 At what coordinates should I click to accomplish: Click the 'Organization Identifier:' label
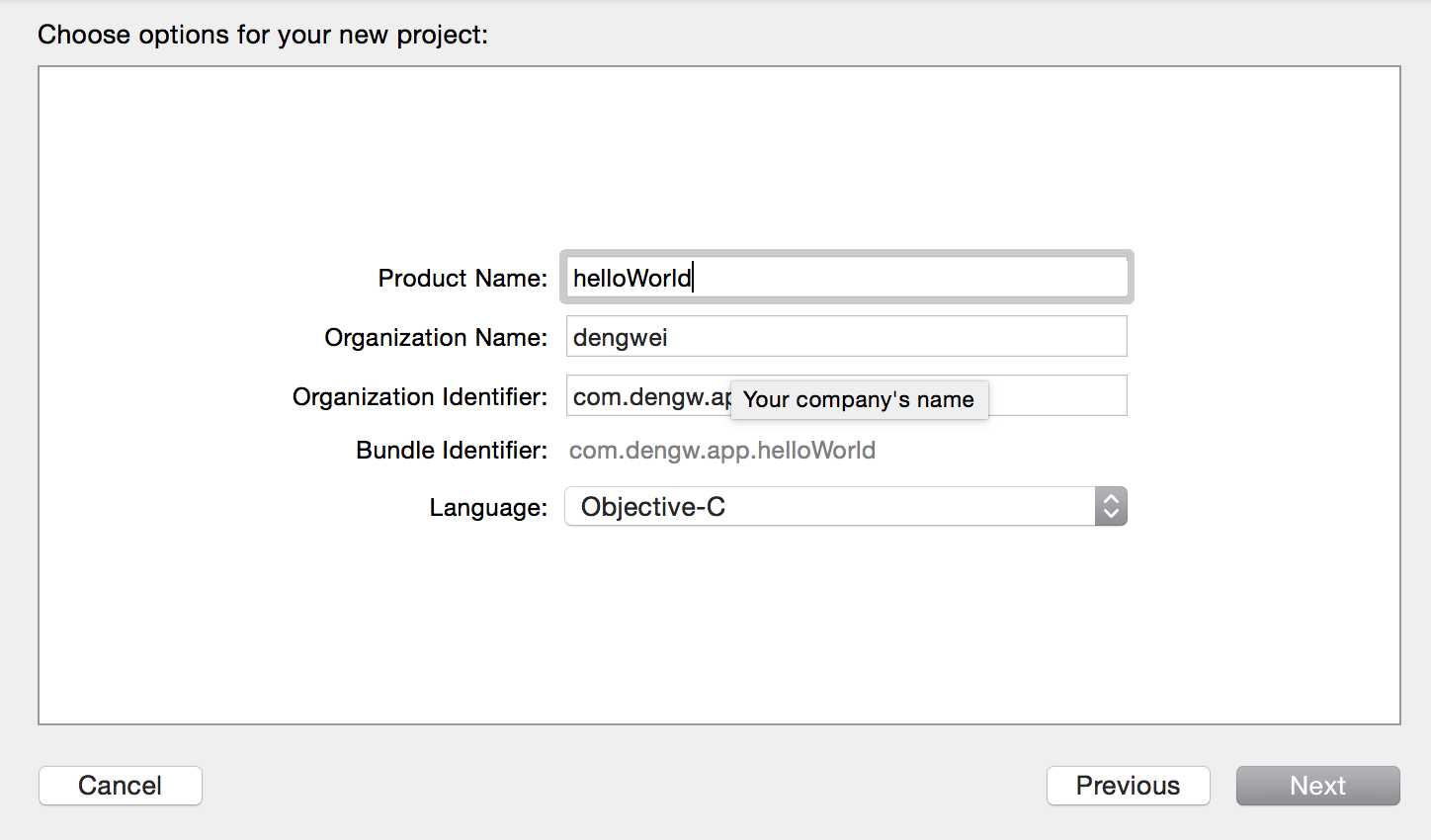[420, 396]
